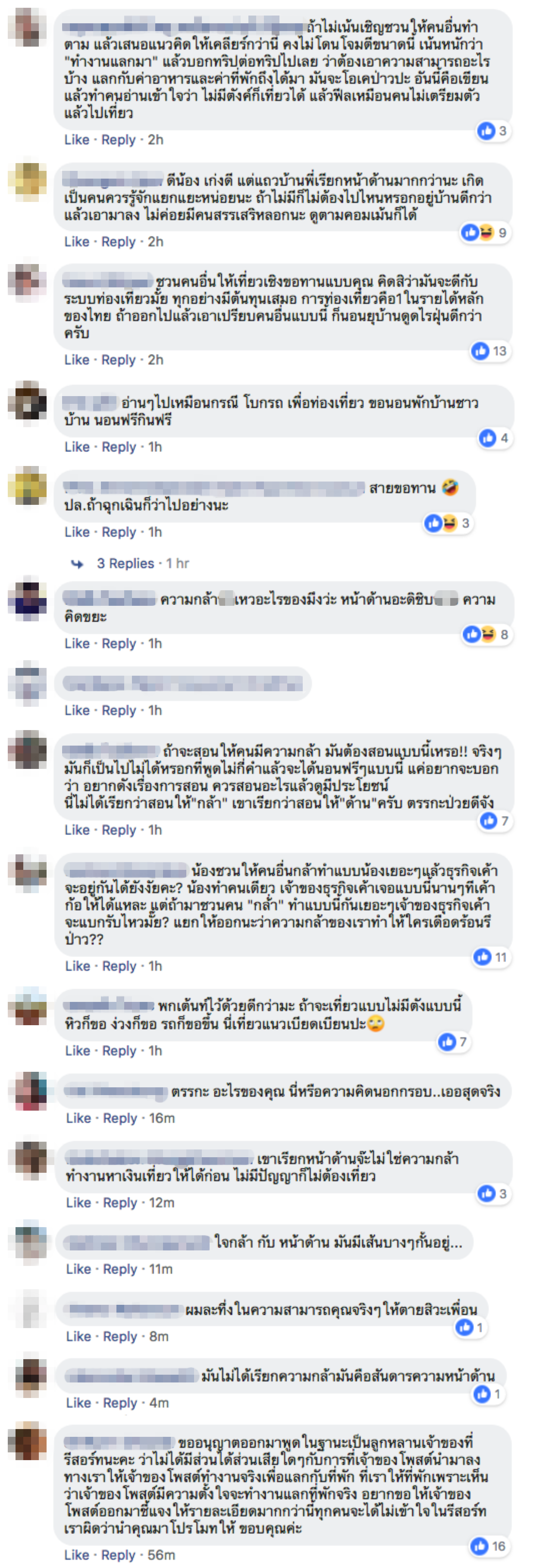Click the like icon showing 7 on the facepalm emoji comment
Viewport: 552px width, 1568px height.
pyautogui.click(x=447, y=1042)
